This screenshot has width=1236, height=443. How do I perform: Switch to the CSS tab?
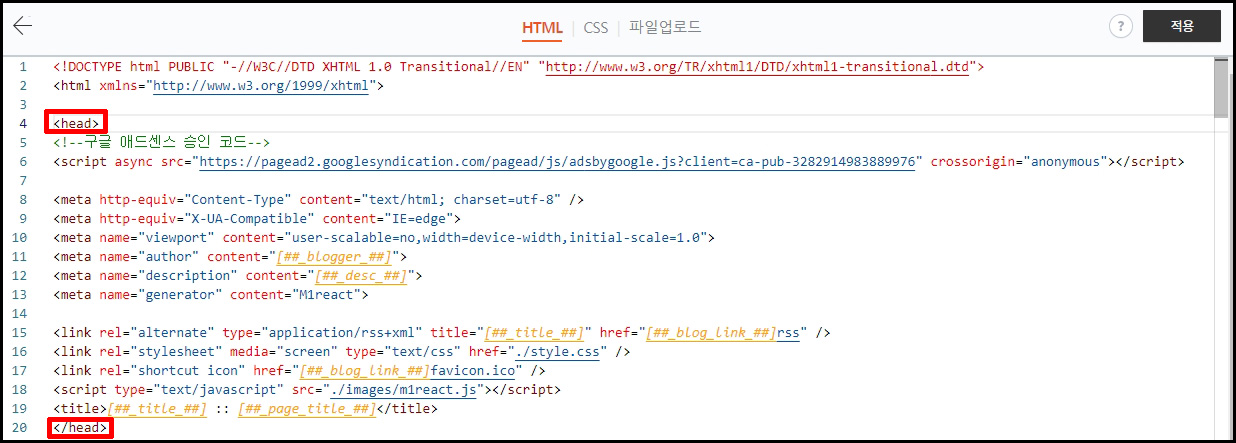pyautogui.click(x=596, y=27)
